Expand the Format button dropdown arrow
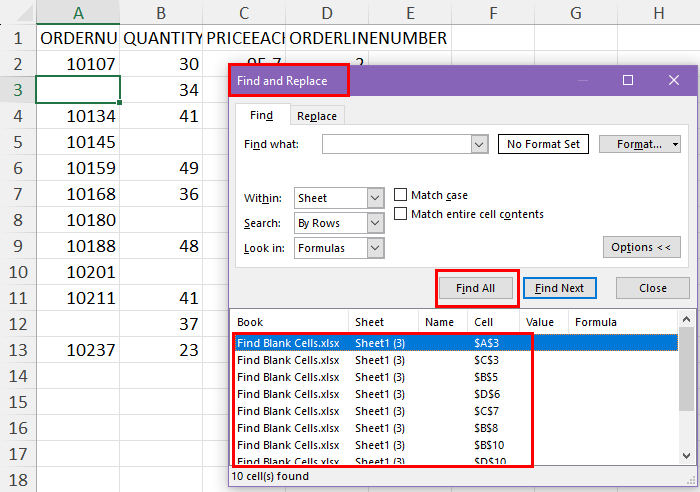Viewport: 700px width, 492px height. pyautogui.click(x=675, y=144)
